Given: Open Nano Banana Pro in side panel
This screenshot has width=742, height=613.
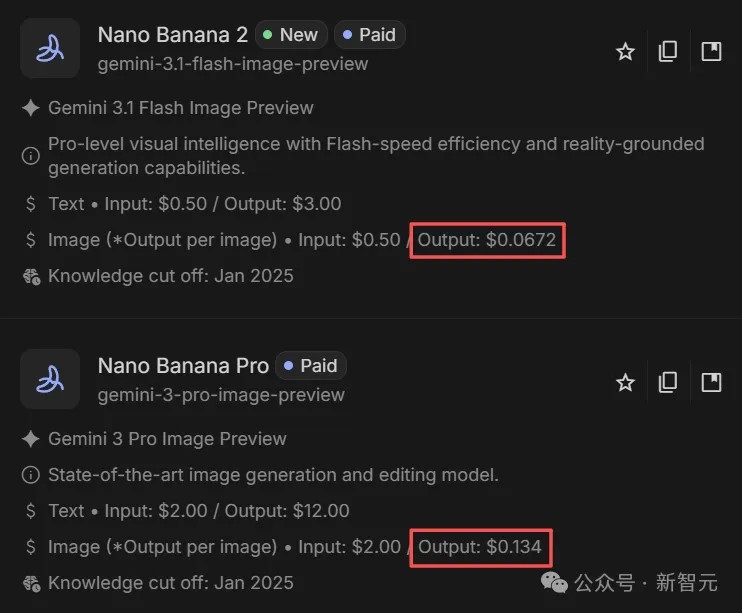Looking at the screenshot, I should [x=711, y=382].
